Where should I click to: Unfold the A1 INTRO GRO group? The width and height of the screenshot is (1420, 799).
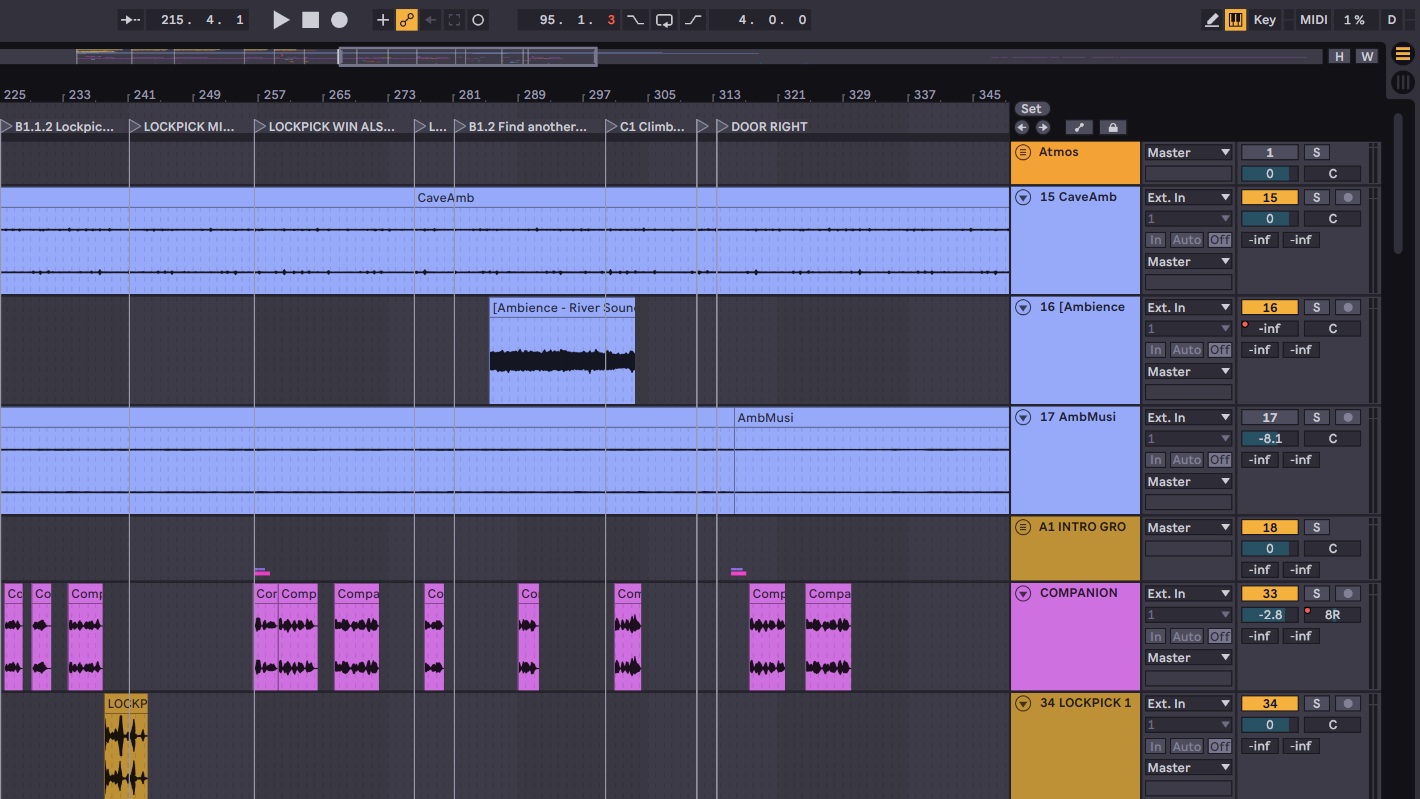pos(1022,527)
